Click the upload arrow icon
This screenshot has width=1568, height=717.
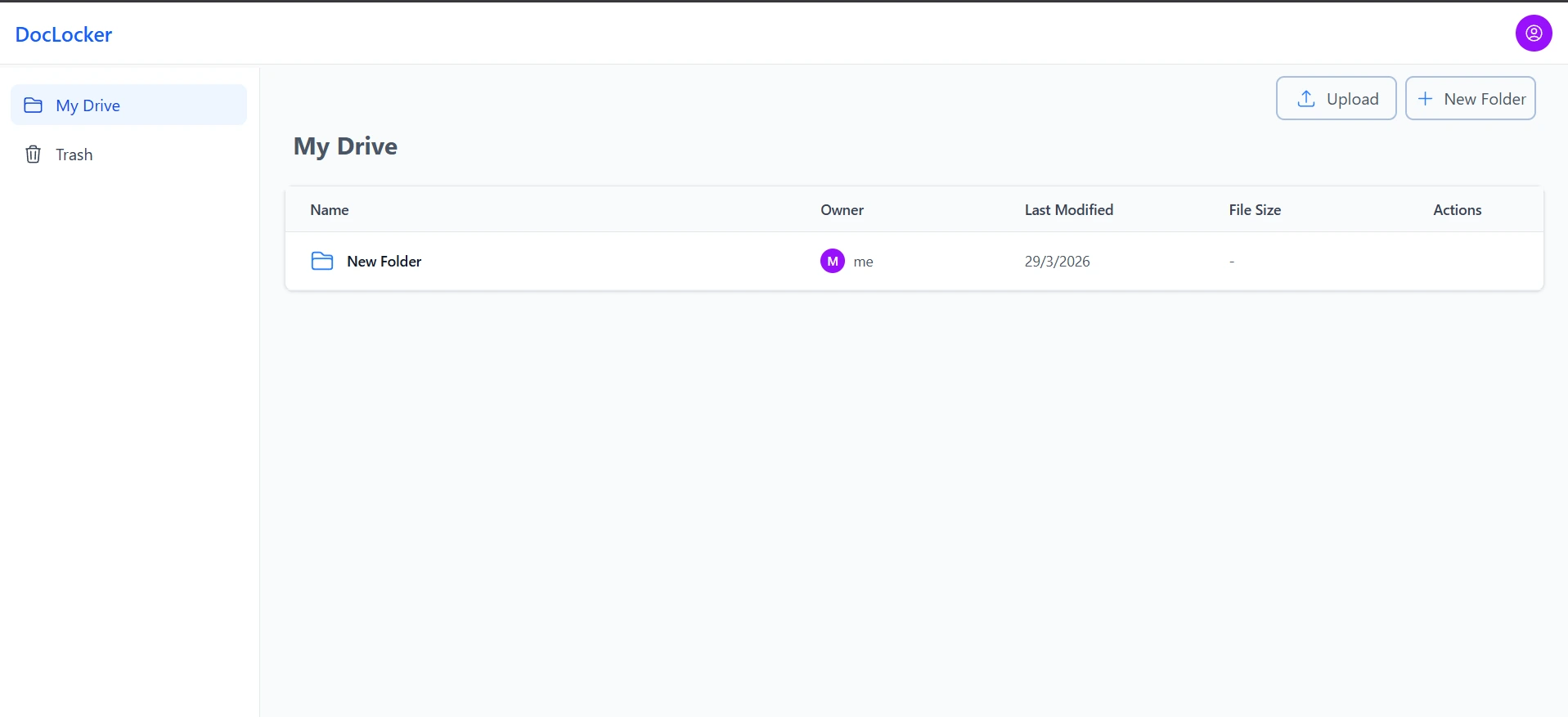click(1306, 99)
